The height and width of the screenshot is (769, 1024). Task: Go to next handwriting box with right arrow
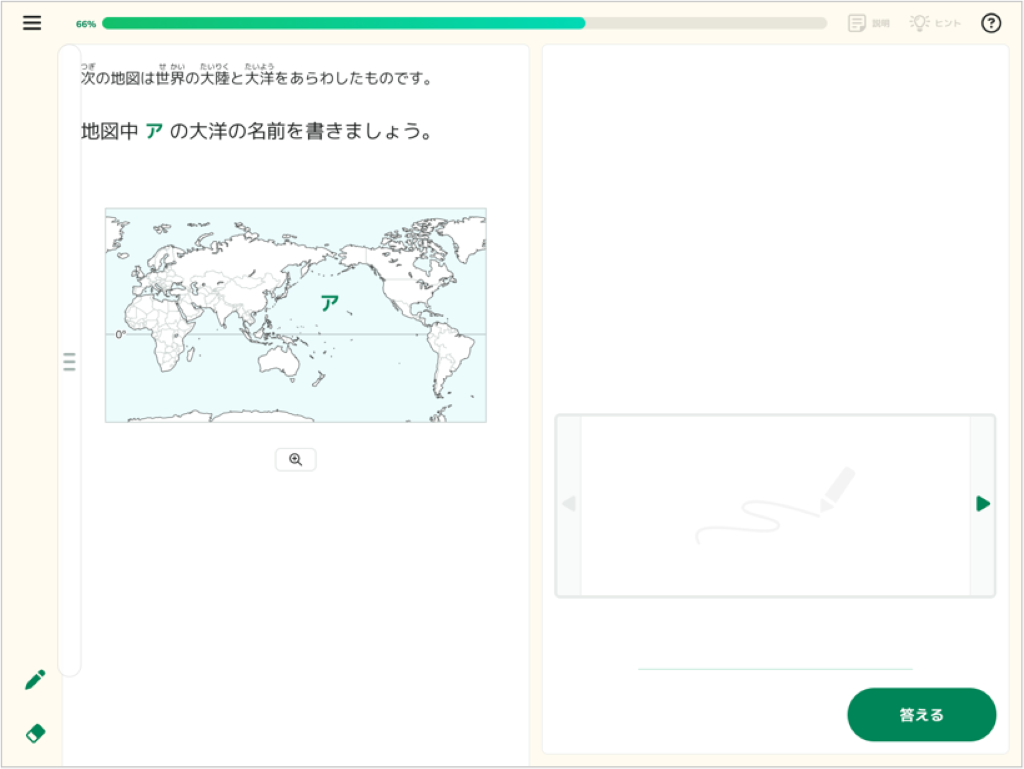983,504
